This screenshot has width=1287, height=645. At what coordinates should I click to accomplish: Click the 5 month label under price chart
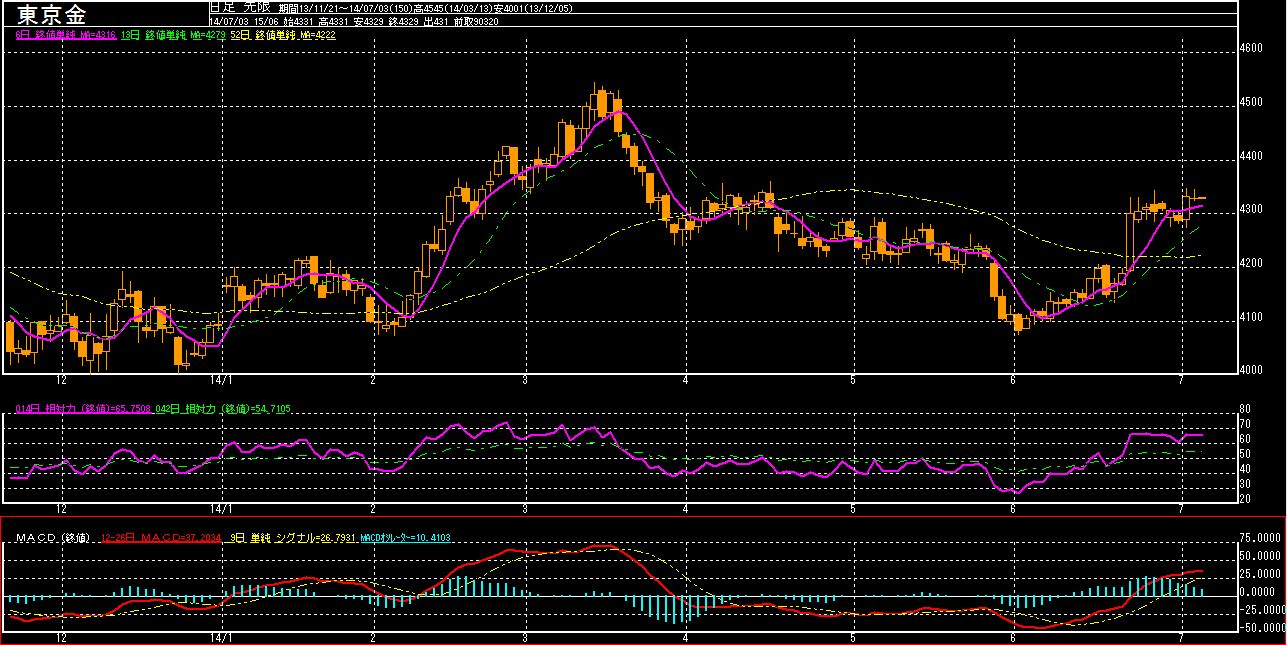[x=853, y=380]
